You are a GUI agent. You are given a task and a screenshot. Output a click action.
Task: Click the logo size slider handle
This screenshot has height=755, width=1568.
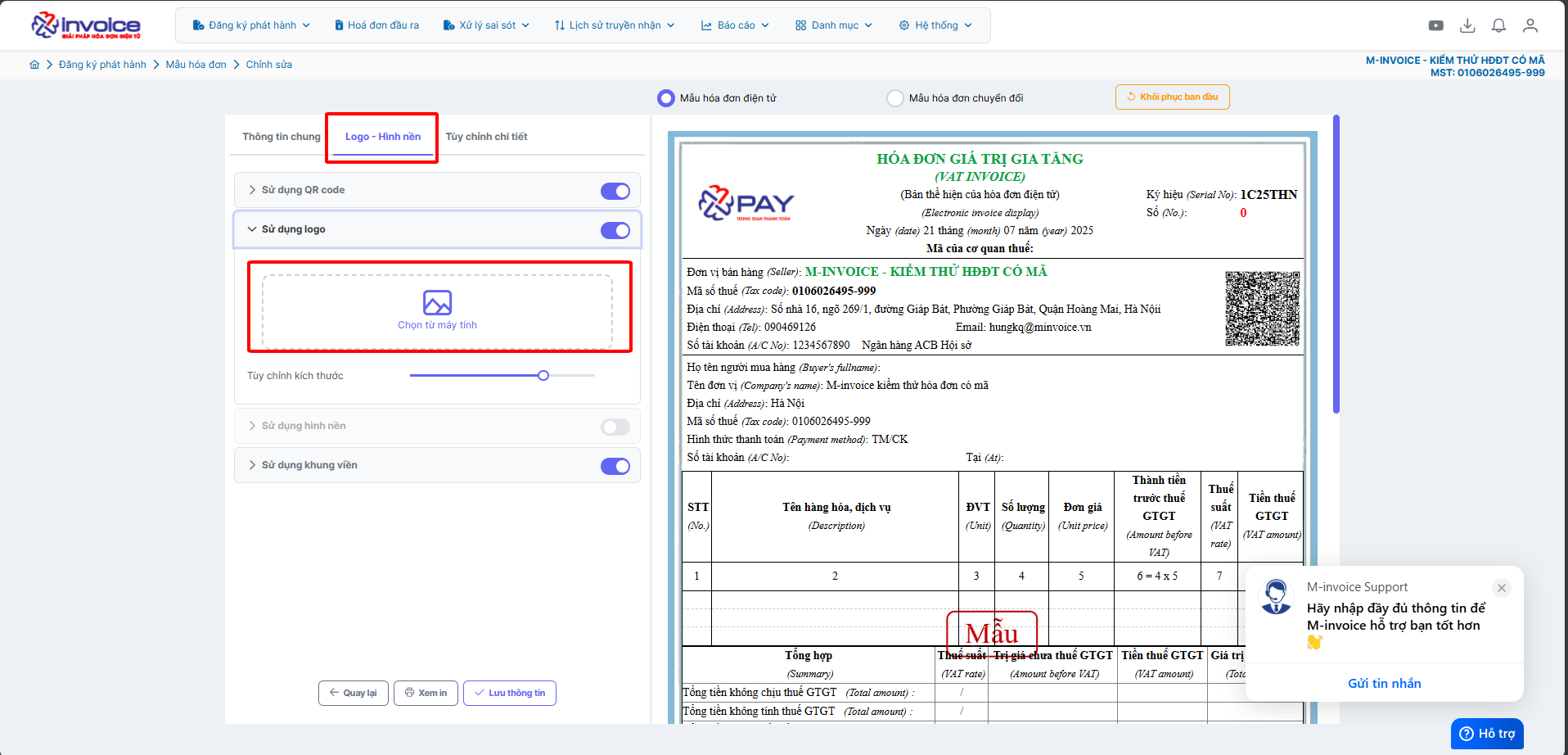[543, 376]
